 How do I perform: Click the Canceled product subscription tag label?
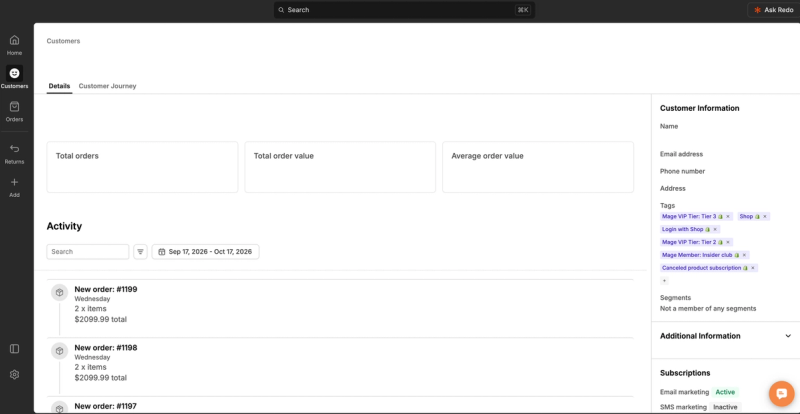pyautogui.click(x=702, y=268)
